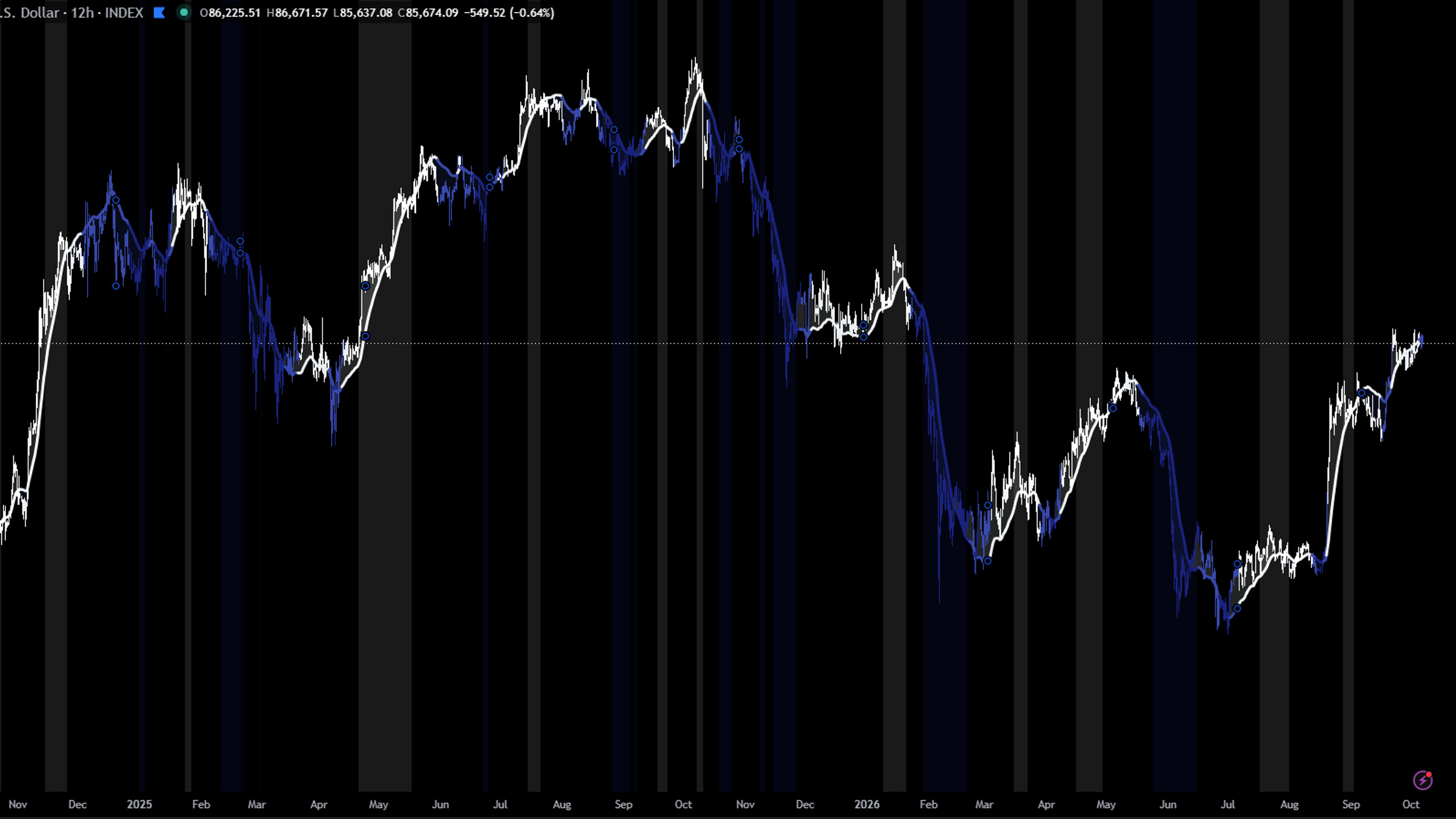Click the change value −549.52 (−0.64%)

[x=509, y=13]
